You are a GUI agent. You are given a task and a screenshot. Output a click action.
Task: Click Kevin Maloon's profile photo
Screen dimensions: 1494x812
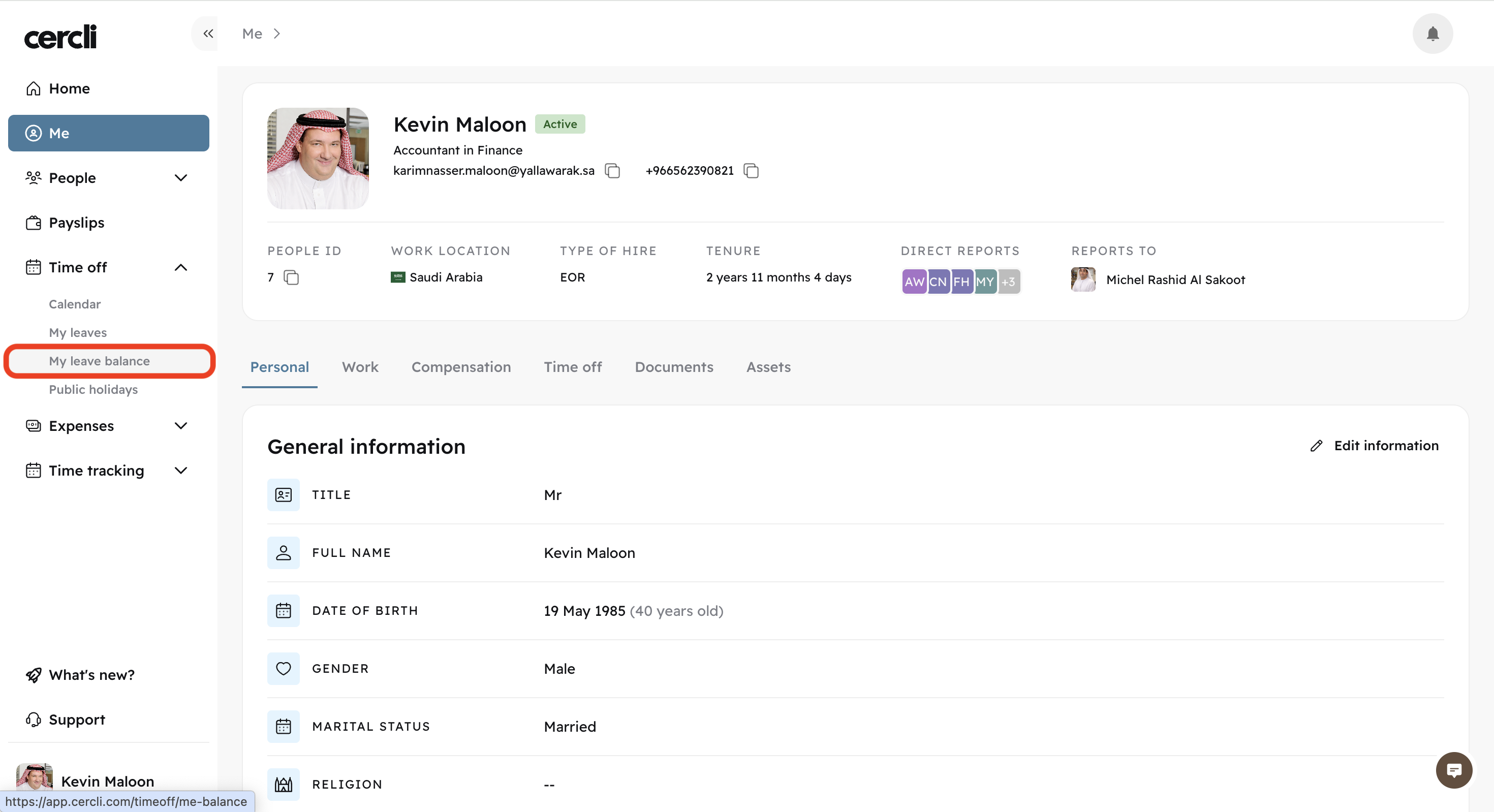pyautogui.click(x=318, y=158)
